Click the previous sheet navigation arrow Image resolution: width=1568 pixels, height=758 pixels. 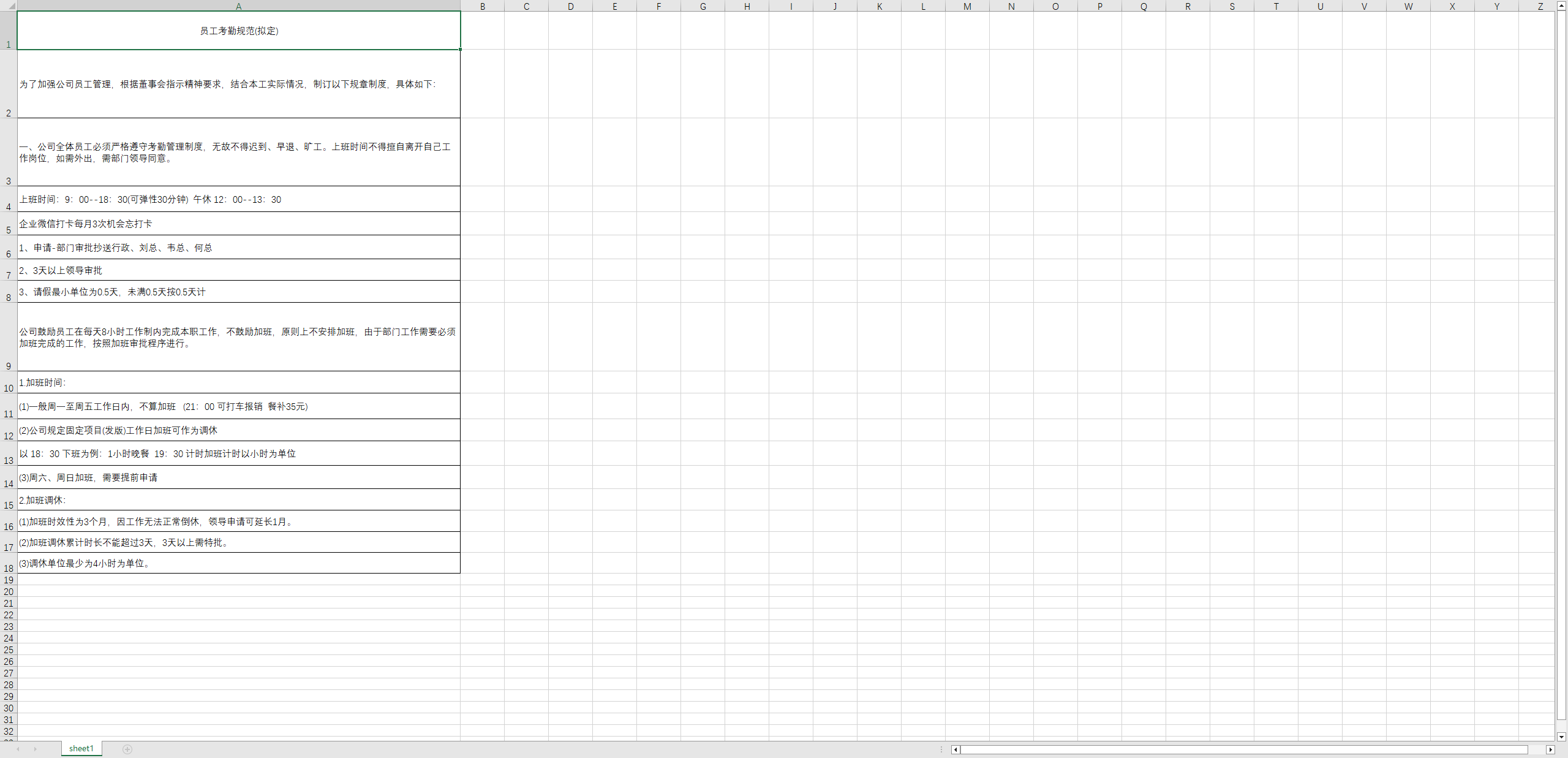pyautogui.click(x=18, y=749)
